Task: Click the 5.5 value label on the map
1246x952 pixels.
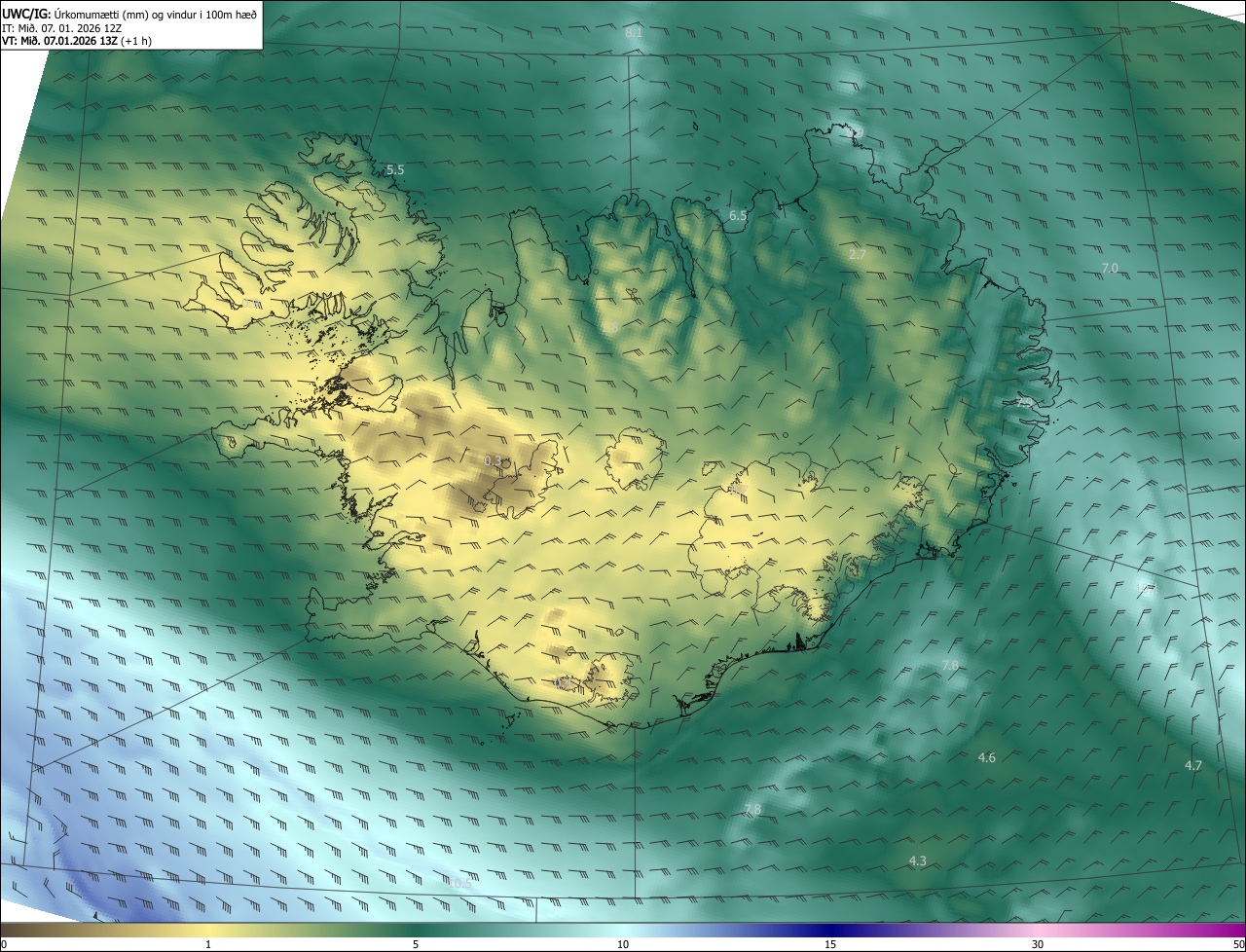Action: point(395,169)
